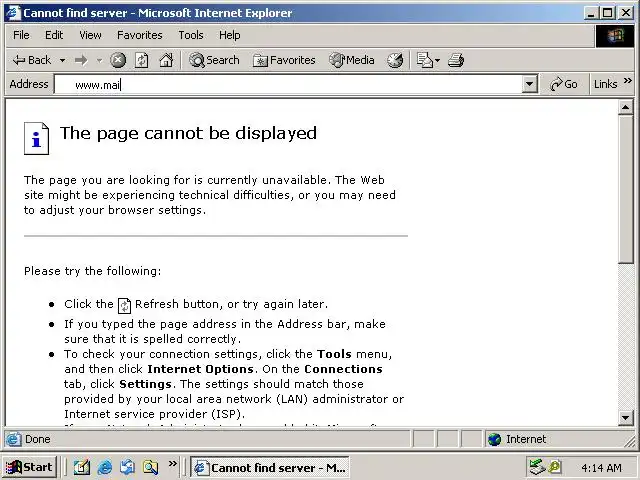Image resolution: width=640 pixels, height=480 pixels.
Task: Go to Home page icon
Action: (x=166, y=60)
